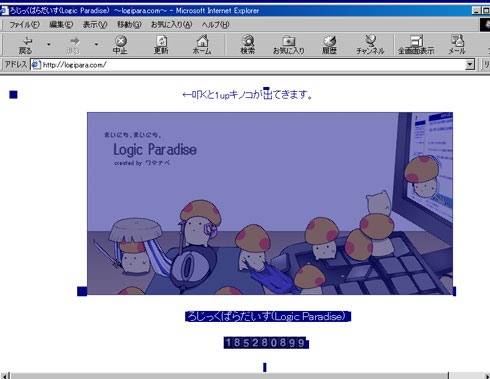Image resolution: width=490 pixels, height=379 pixels.
Task: Minimize the Internet Explorer window
Action: 477,11
